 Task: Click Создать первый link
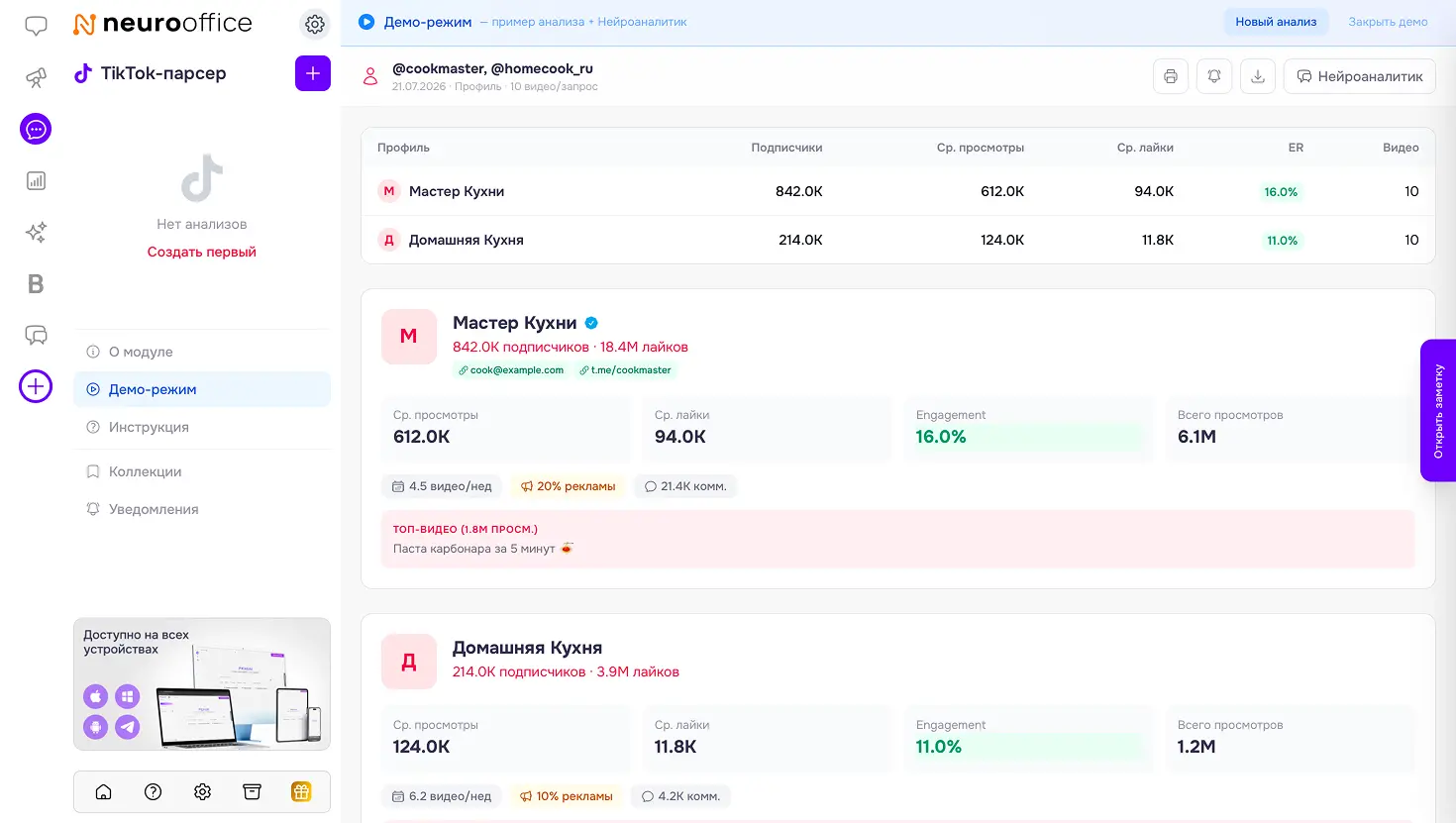point(202,252)
